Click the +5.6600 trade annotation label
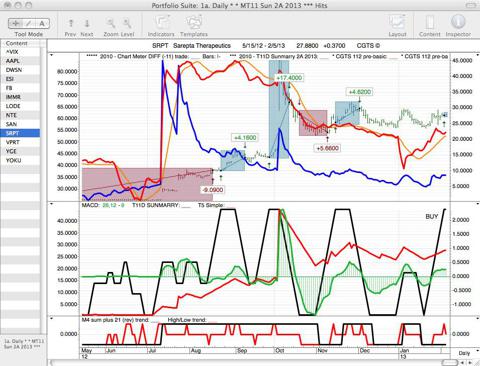480x366 pixels. 328,148
